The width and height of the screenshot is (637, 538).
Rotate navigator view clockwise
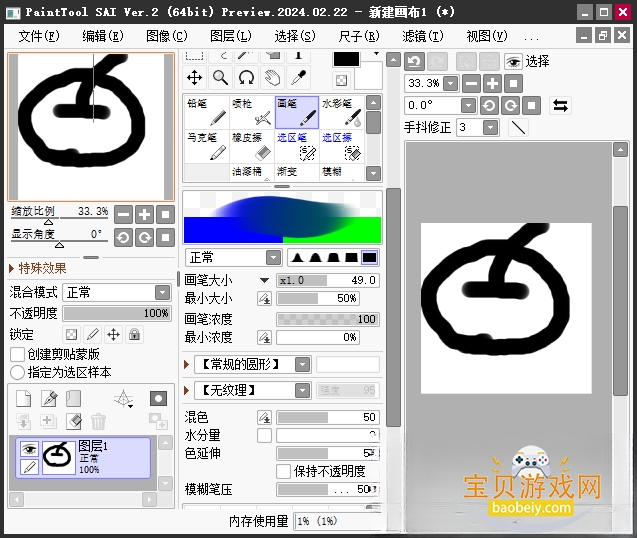coord(144,237)
